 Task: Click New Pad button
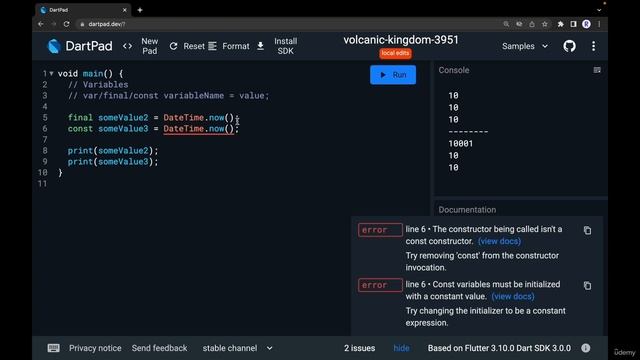pos(149,46)
